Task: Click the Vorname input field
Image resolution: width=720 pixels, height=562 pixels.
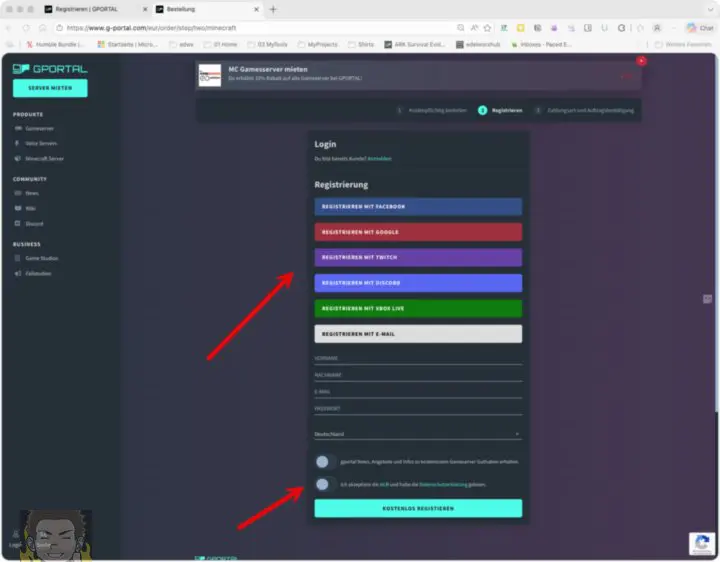Action: pos(418,358)
